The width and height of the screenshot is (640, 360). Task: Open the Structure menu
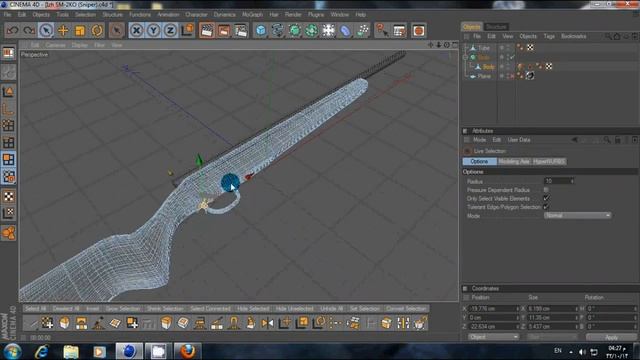(x=112, y=14)
